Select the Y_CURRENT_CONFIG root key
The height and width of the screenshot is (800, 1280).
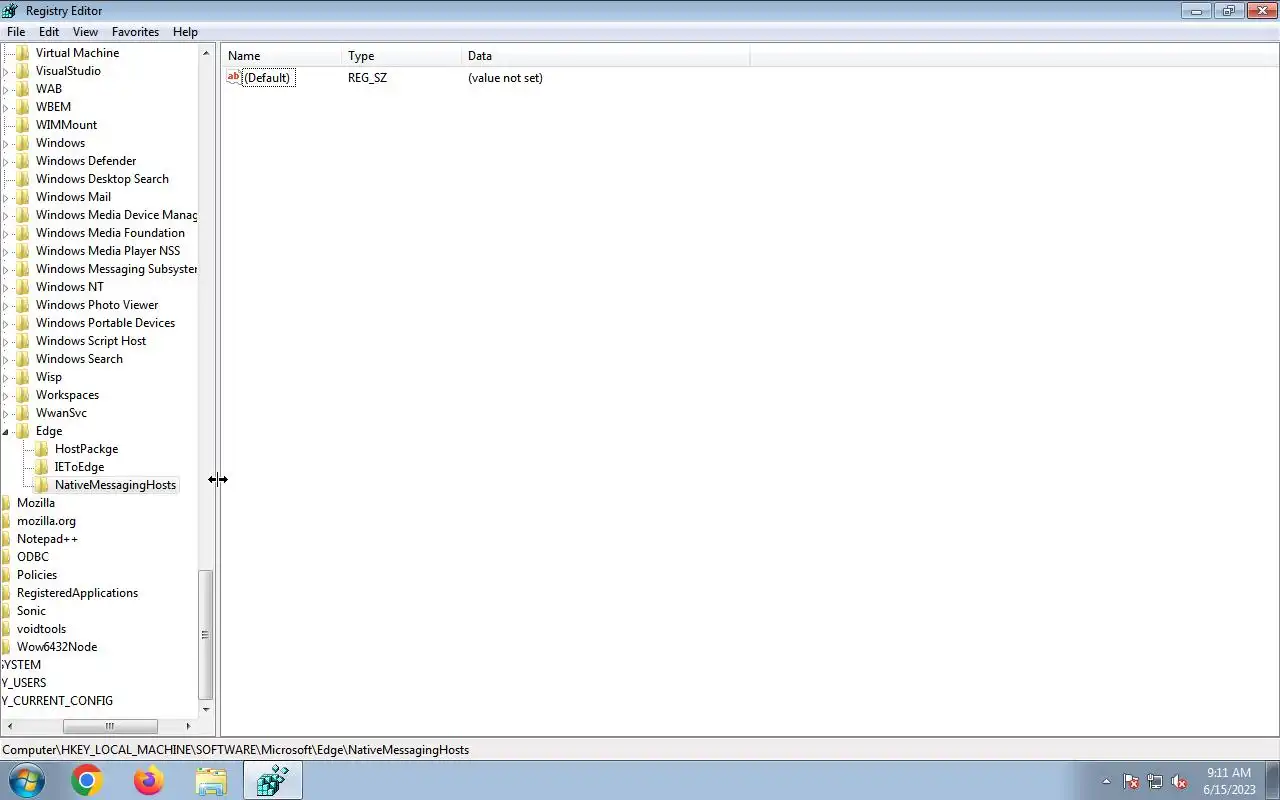click(x=57, y=701)
